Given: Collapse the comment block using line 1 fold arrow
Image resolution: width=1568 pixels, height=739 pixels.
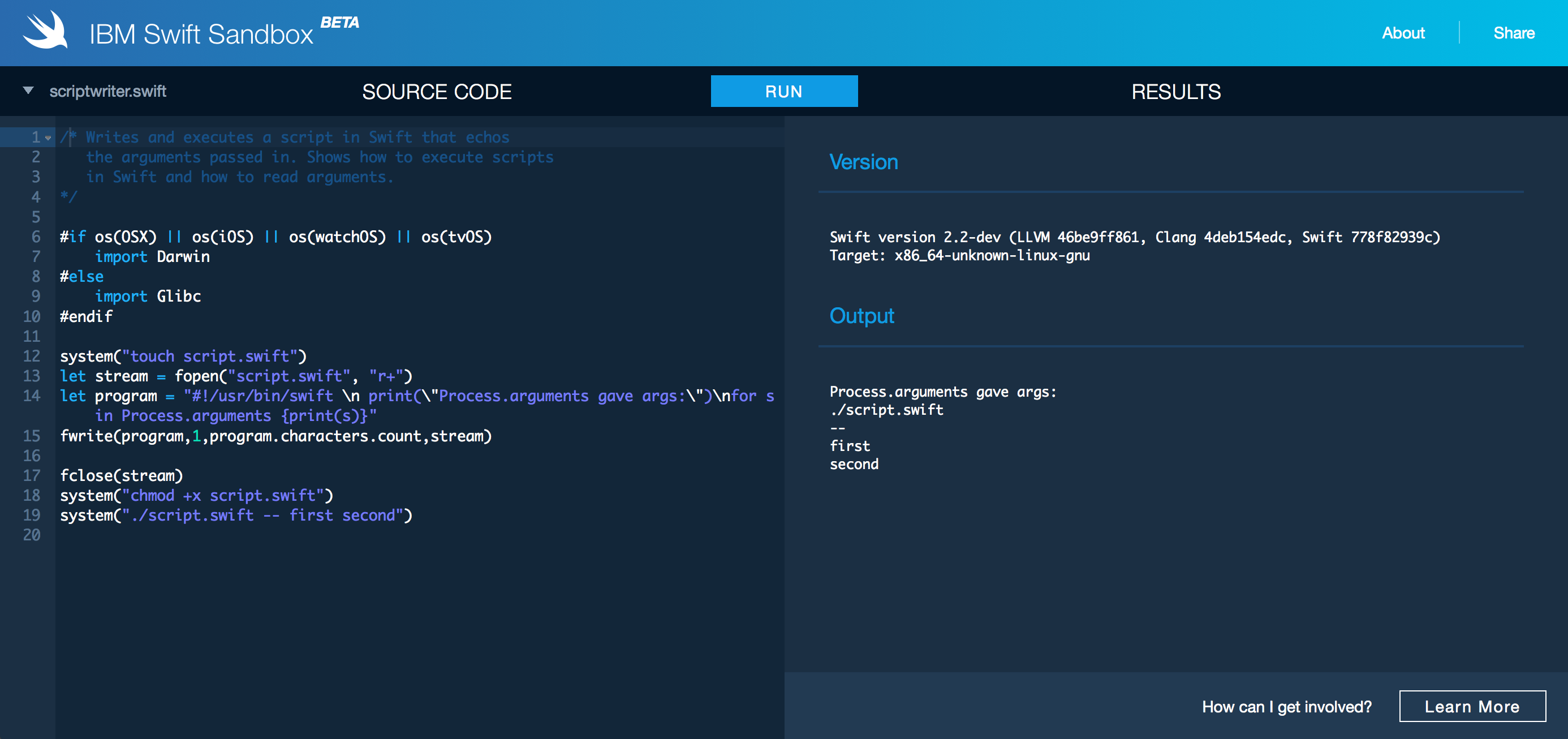Looking at the screenshot, I should 47,139.
